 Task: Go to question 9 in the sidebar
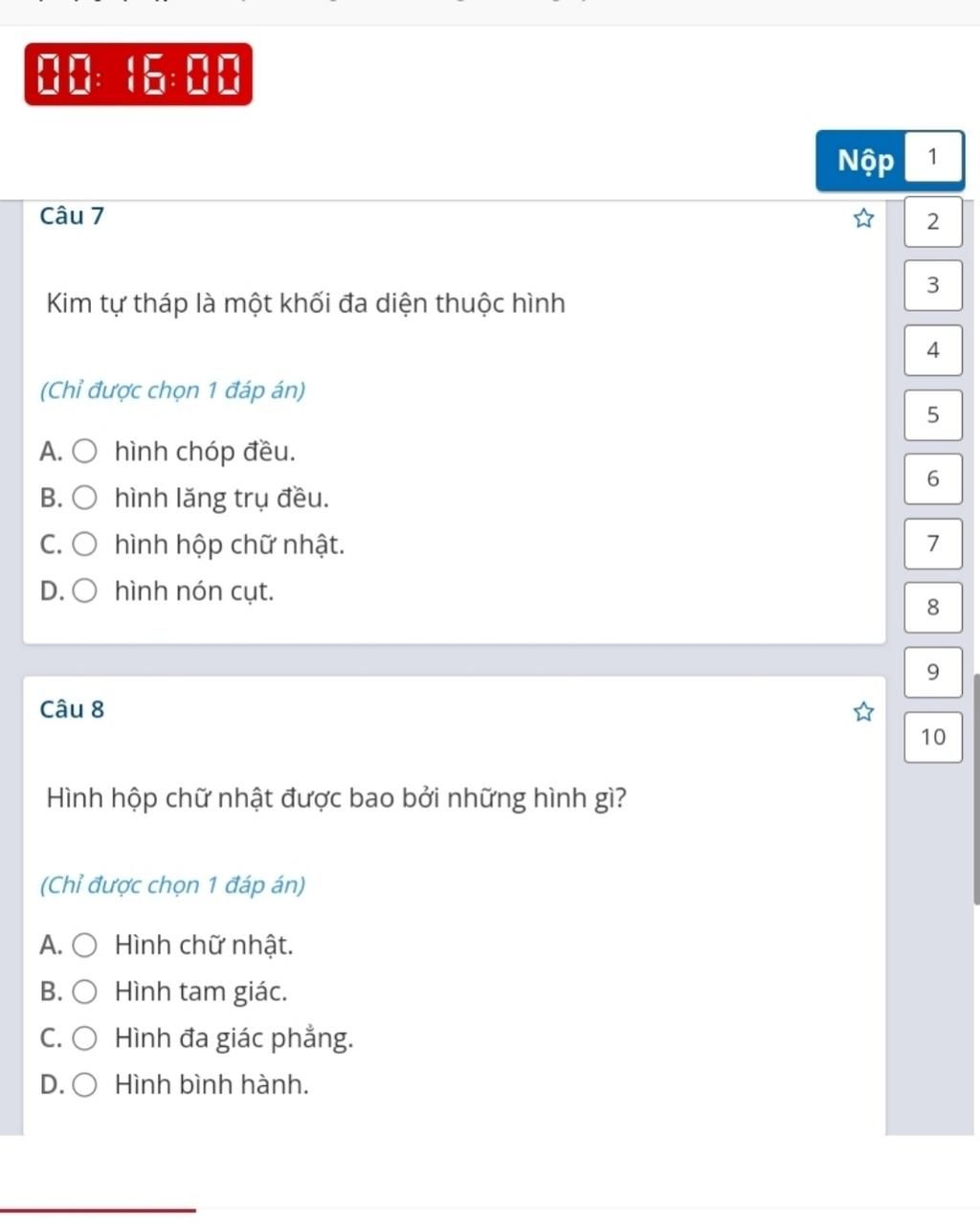click(x=933, y=672)
